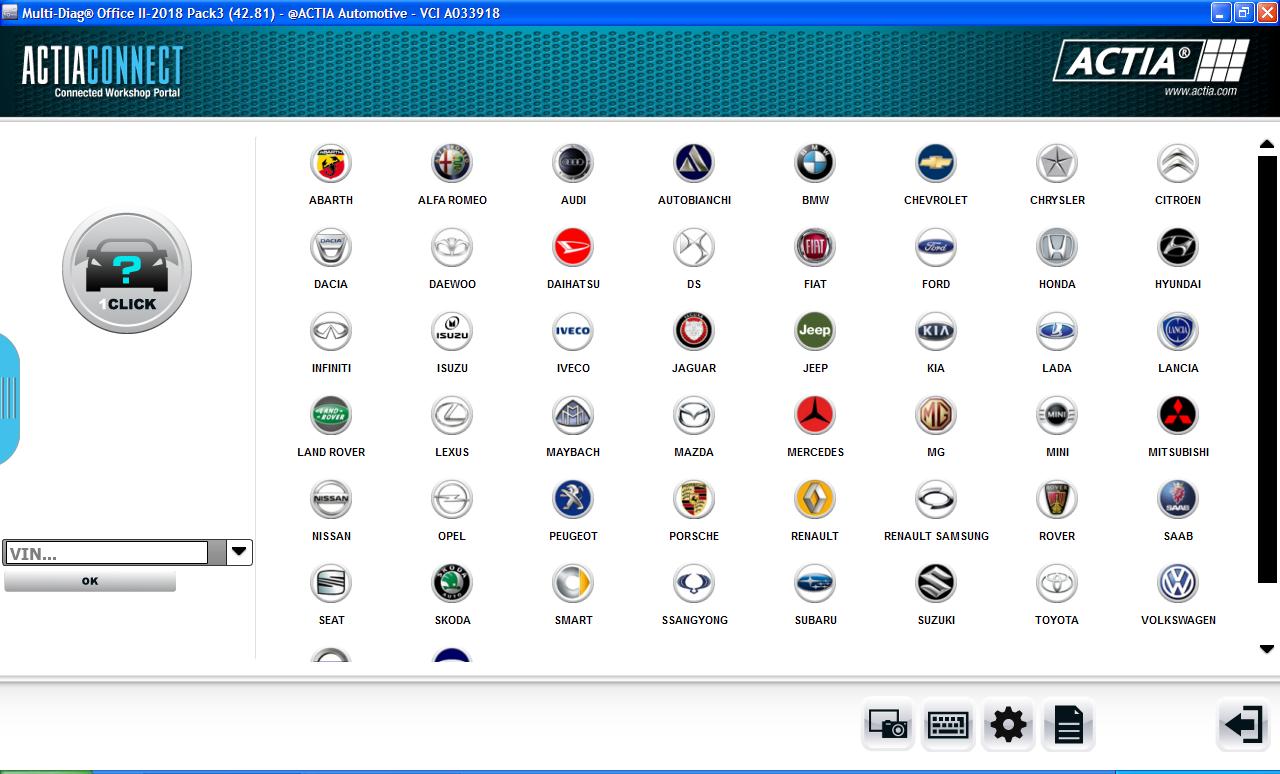The height and width of the screenshot is (774, 1280).
Task: Choose the Lada logo
Action: click(1057, 331)
